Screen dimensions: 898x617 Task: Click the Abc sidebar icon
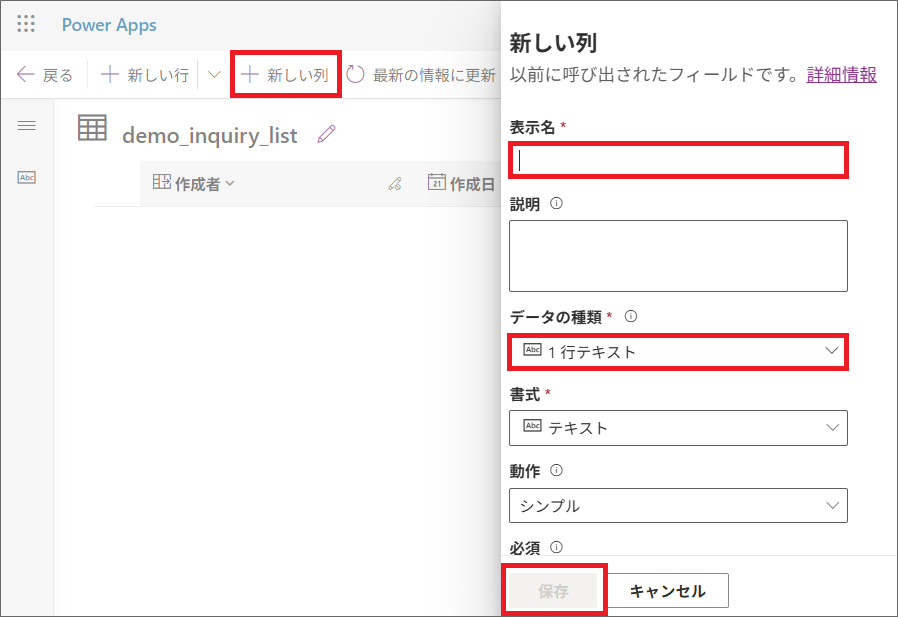coord(26,178)
